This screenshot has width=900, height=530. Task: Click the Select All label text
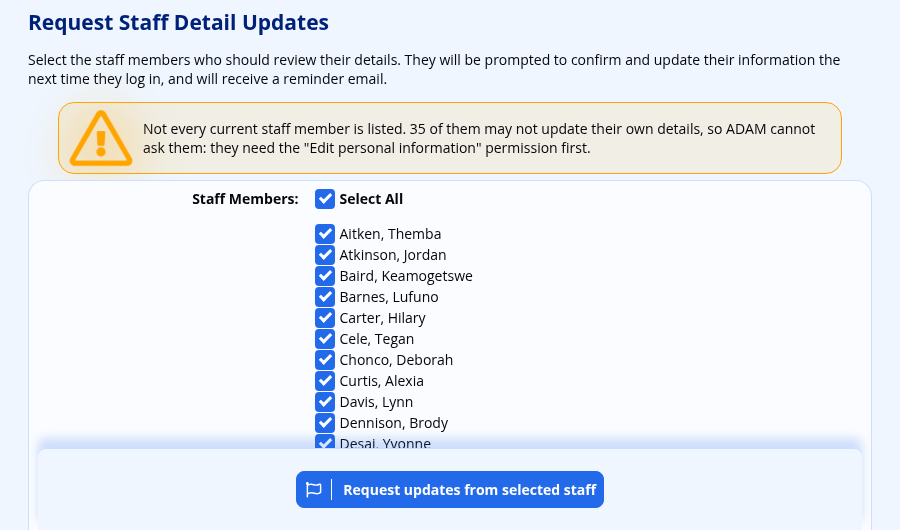click(371, 199)
